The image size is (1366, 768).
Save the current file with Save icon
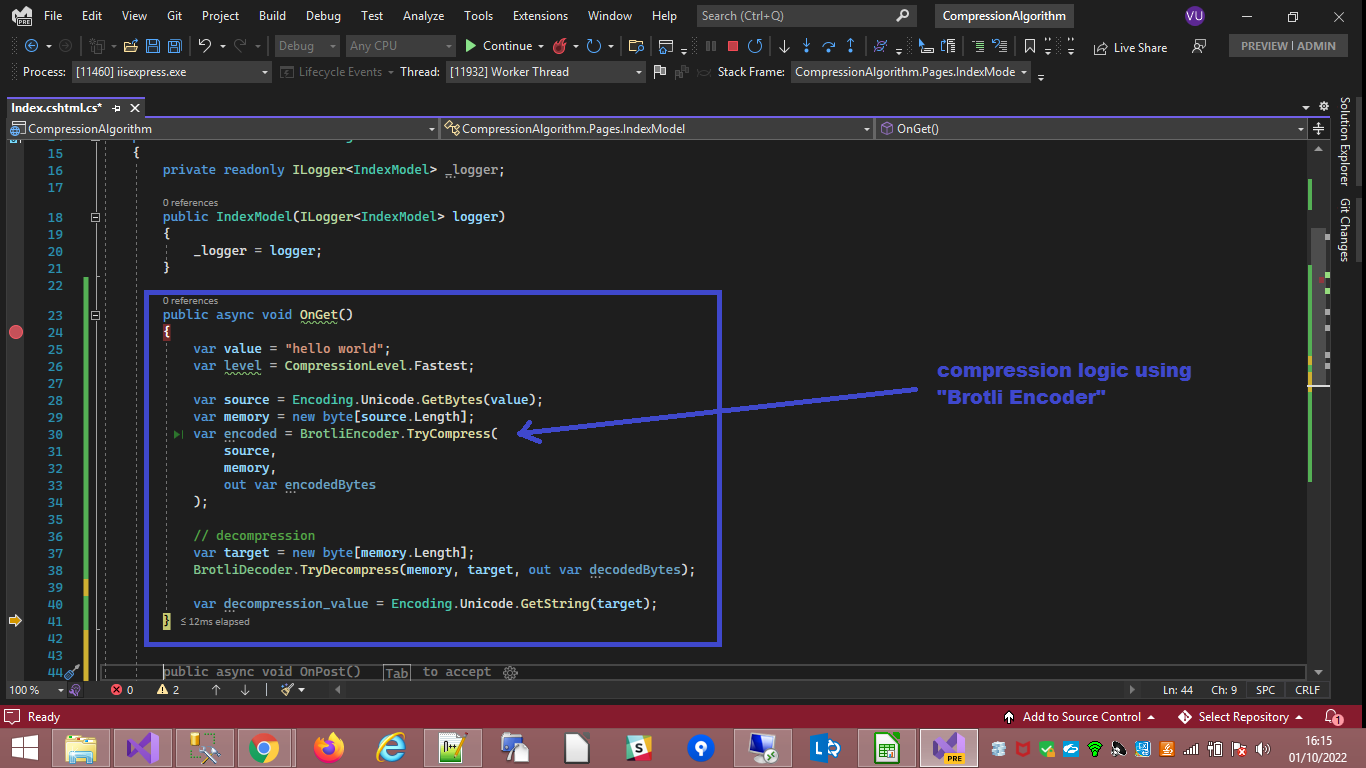(x=153, y=46)
